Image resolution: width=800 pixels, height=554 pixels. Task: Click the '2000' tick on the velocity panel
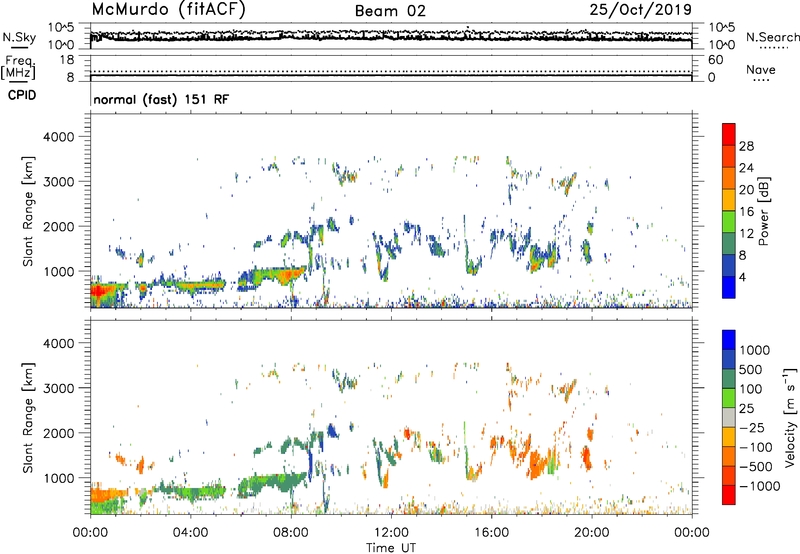click(x=58, y=433)
